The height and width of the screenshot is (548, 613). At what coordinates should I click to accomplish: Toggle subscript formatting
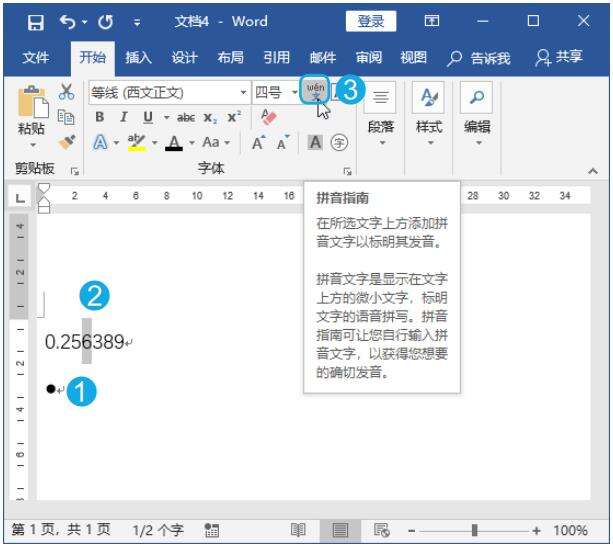tap(210, 118)
